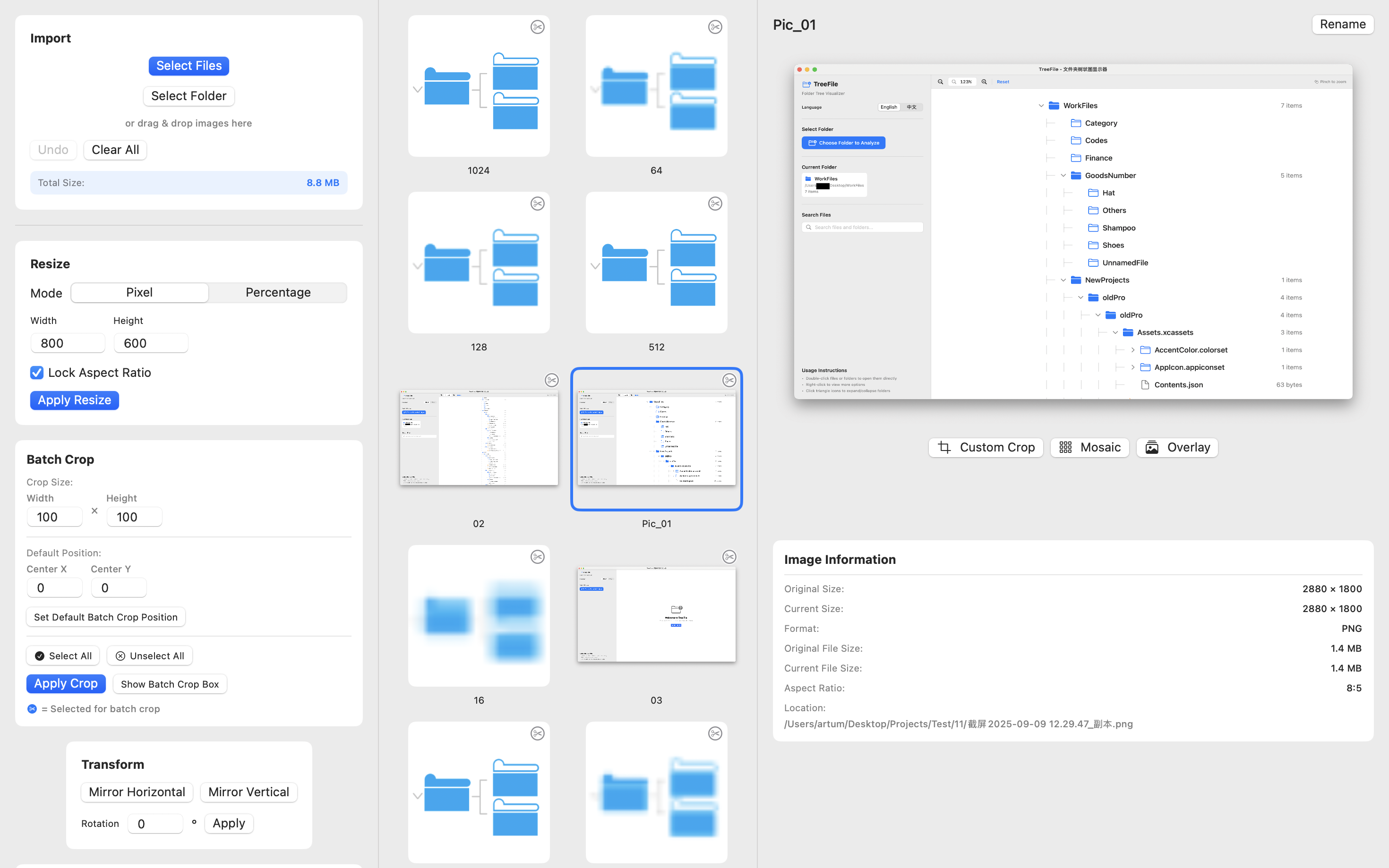Click Unselect All for batch crop
This screenshot has height=868, width=1389.
(x=149, y=655)
